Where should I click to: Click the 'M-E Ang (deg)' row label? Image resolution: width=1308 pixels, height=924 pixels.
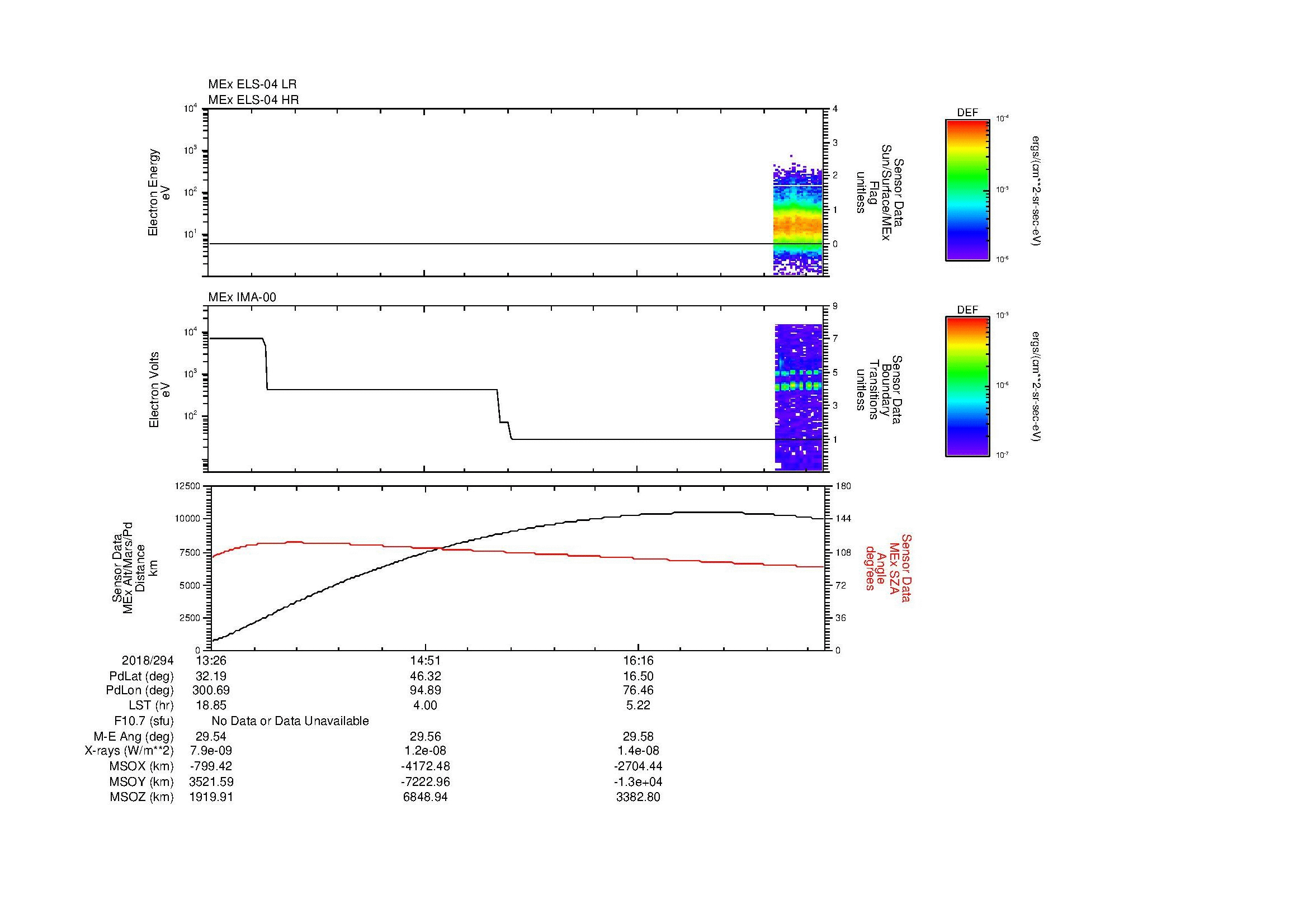(134, 736)
